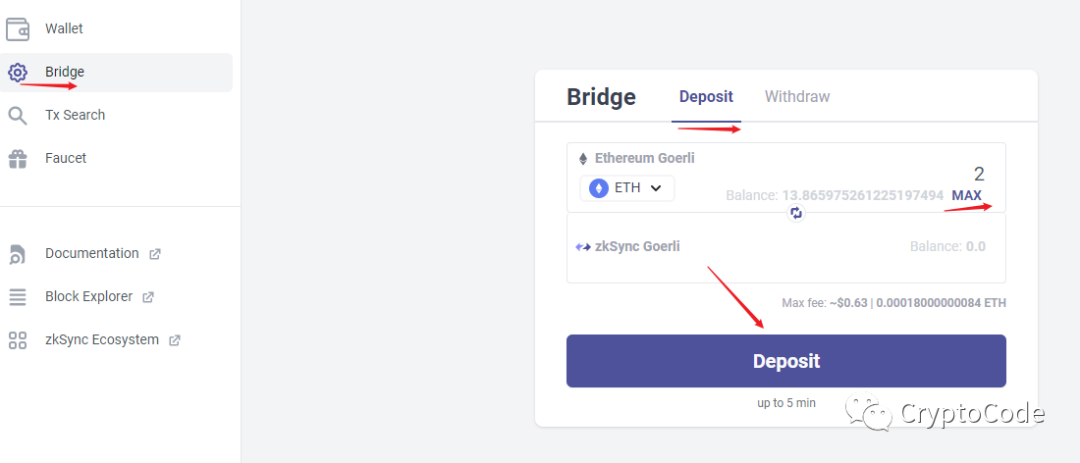Select the Deposit tab
The image size is (1080, 463).
click(706, 97)
